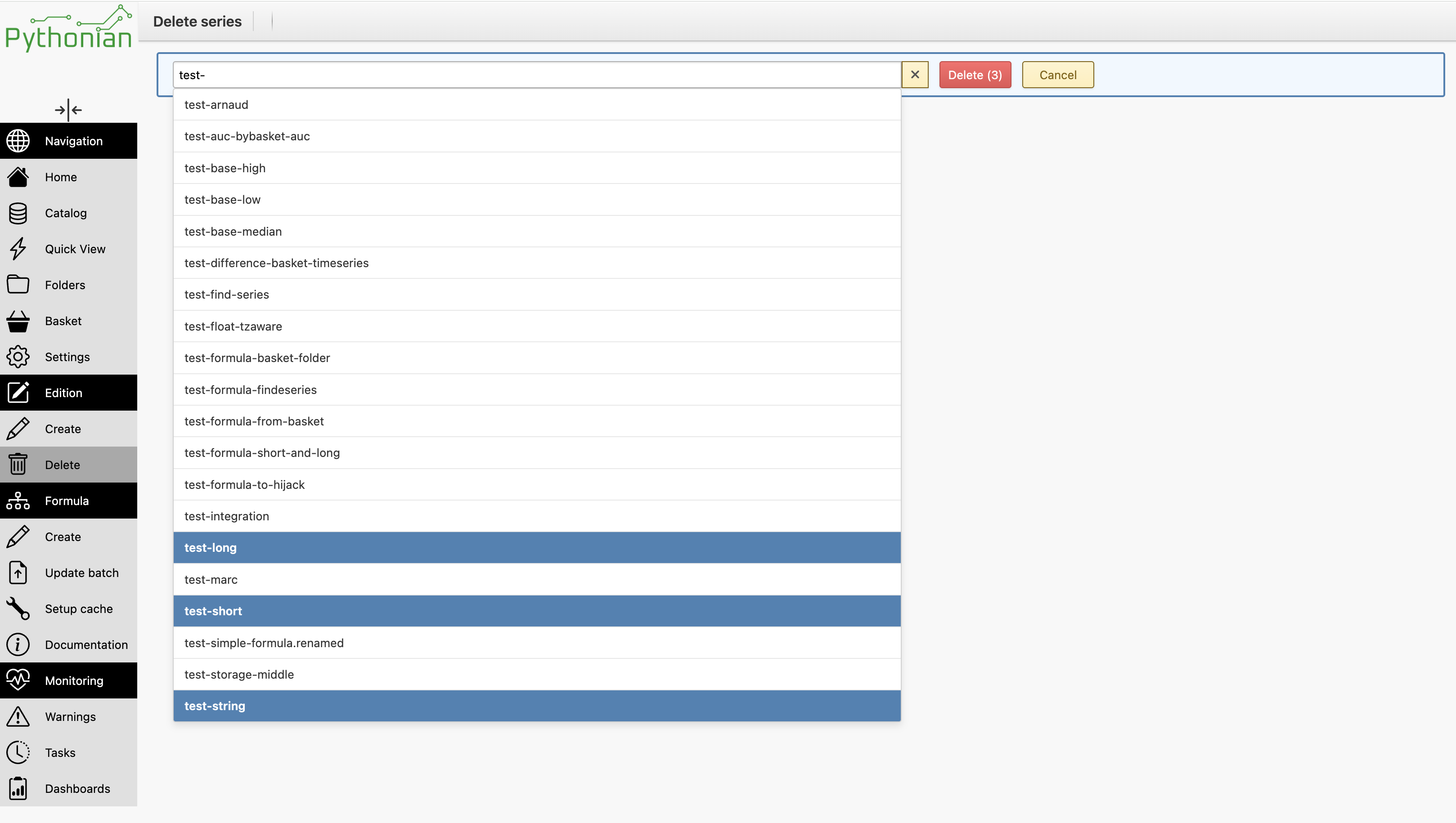Choose test-formula-from-basket
Screen dimensions: 1456x823
click(537, 421)
